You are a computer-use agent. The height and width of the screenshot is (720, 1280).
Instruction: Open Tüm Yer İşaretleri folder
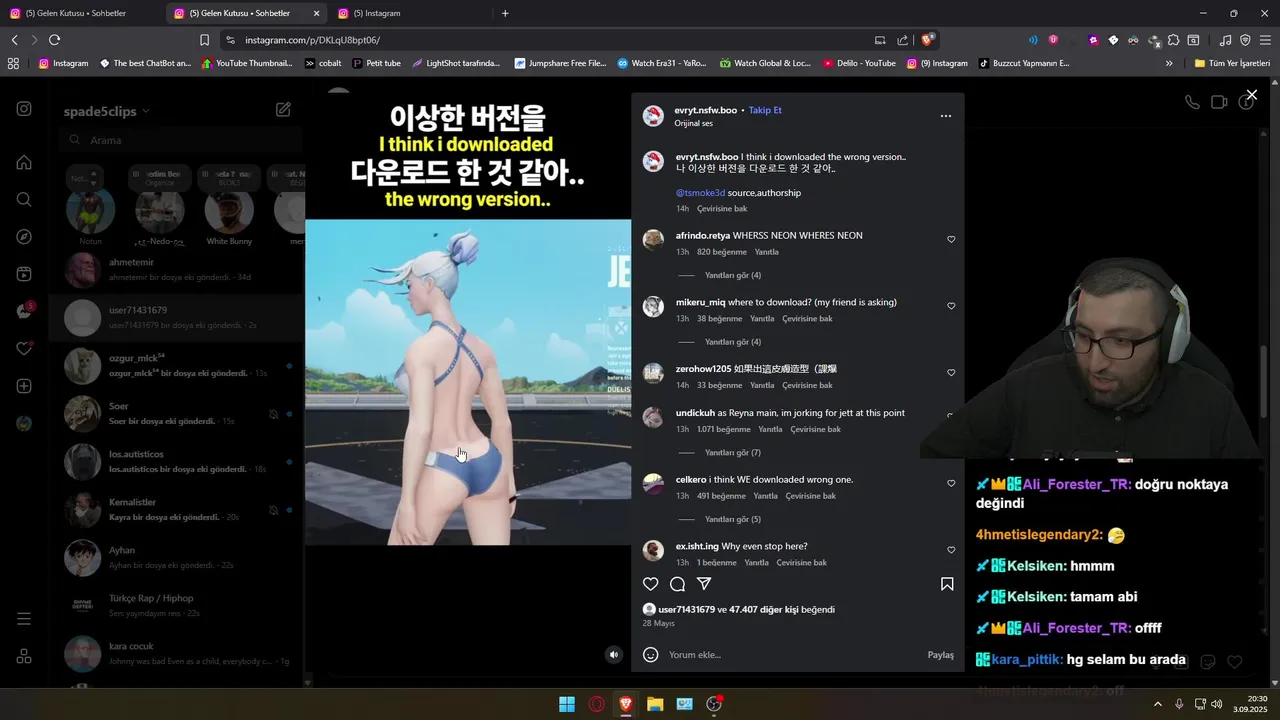1232,63
